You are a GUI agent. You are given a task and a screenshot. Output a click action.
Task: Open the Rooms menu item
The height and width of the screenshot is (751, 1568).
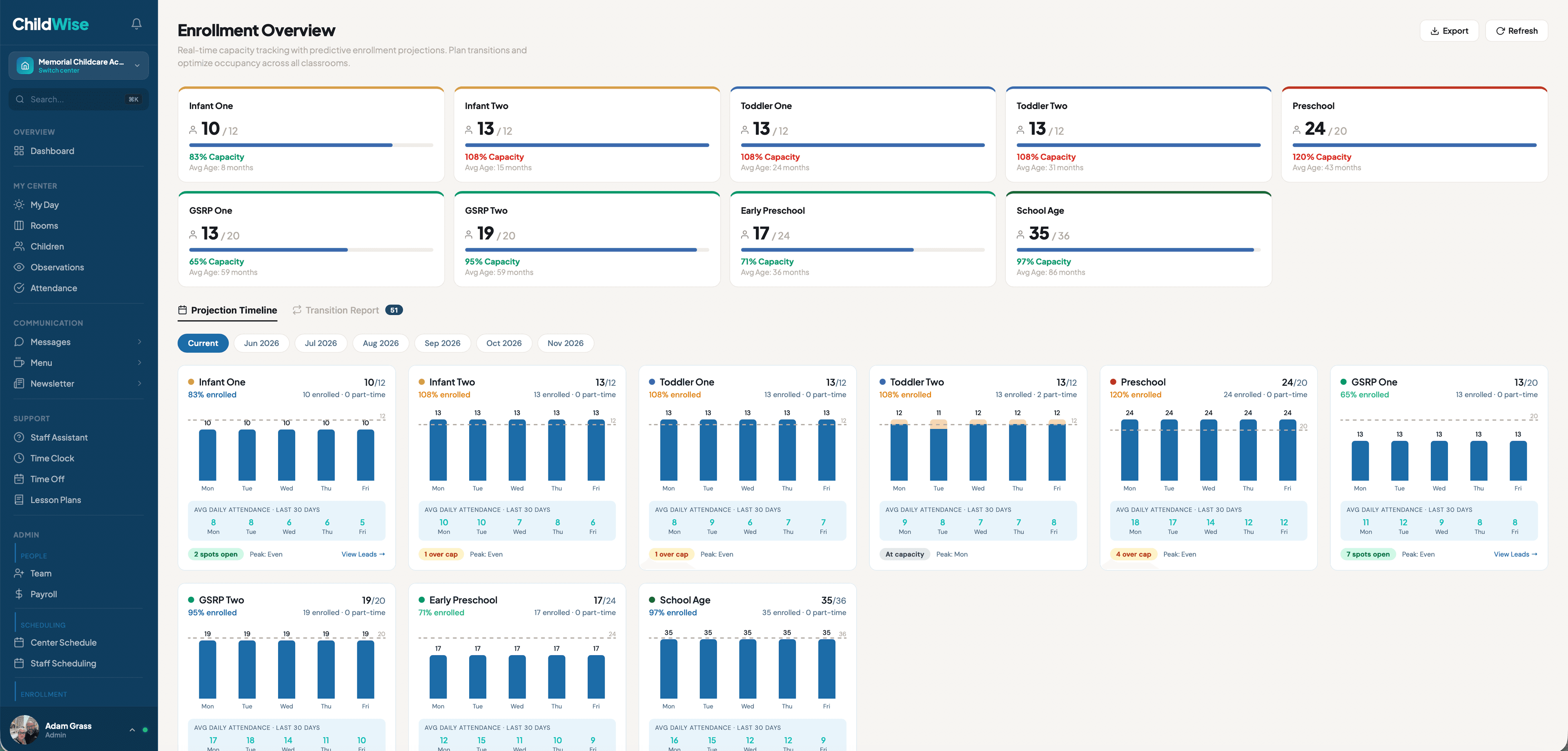click(78, 226)
